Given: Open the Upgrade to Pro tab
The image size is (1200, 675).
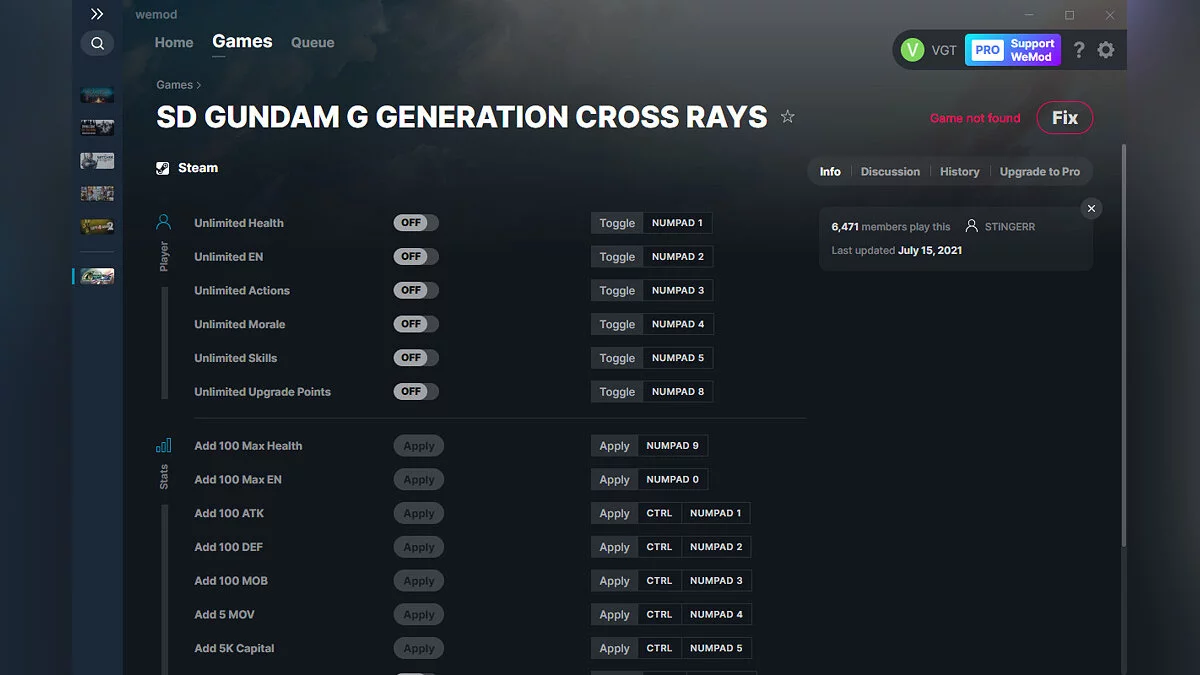Looking at the screenshot, I should (1040, 171).
